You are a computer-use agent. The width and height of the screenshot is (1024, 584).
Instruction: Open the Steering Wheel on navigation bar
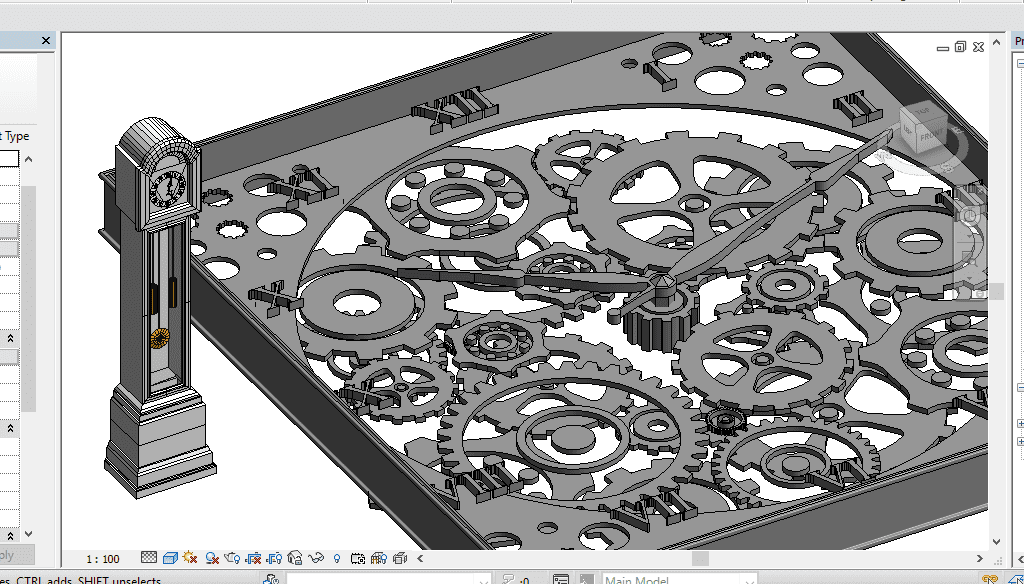coord(970,217)
